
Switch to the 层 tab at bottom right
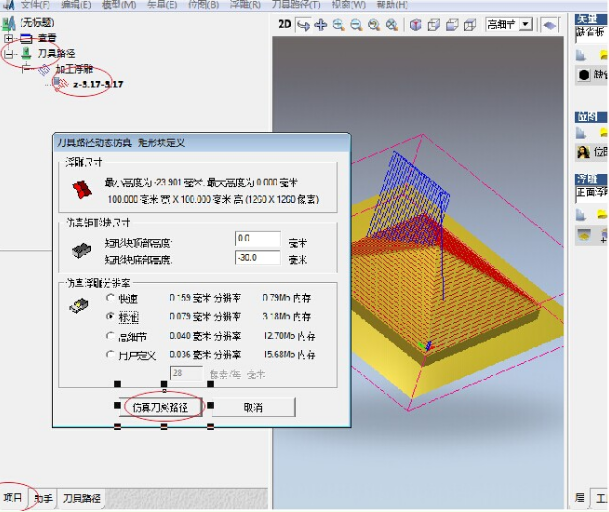tap(580, 498)
